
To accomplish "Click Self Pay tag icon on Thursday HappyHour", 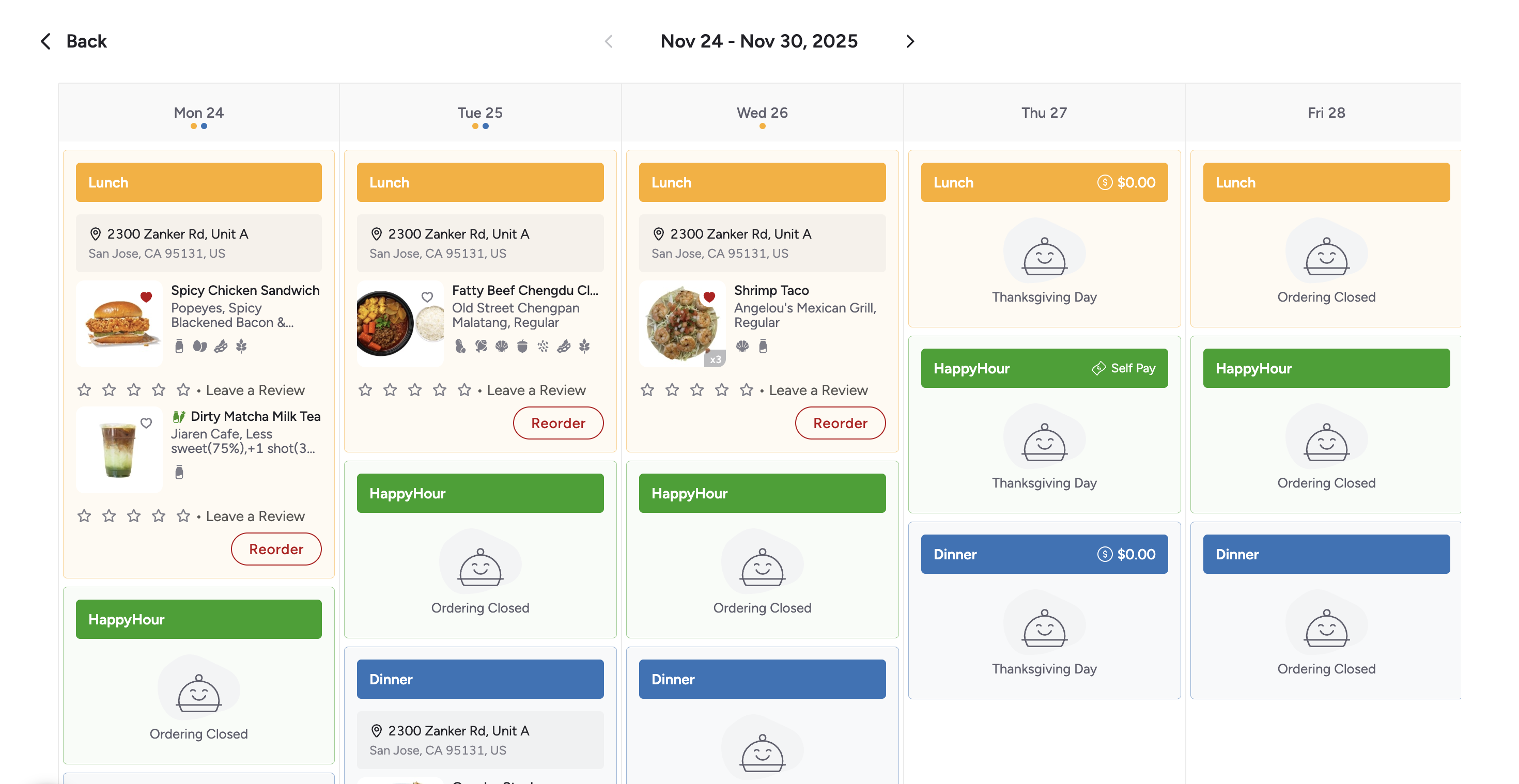I will click(x=1098, y=368).
